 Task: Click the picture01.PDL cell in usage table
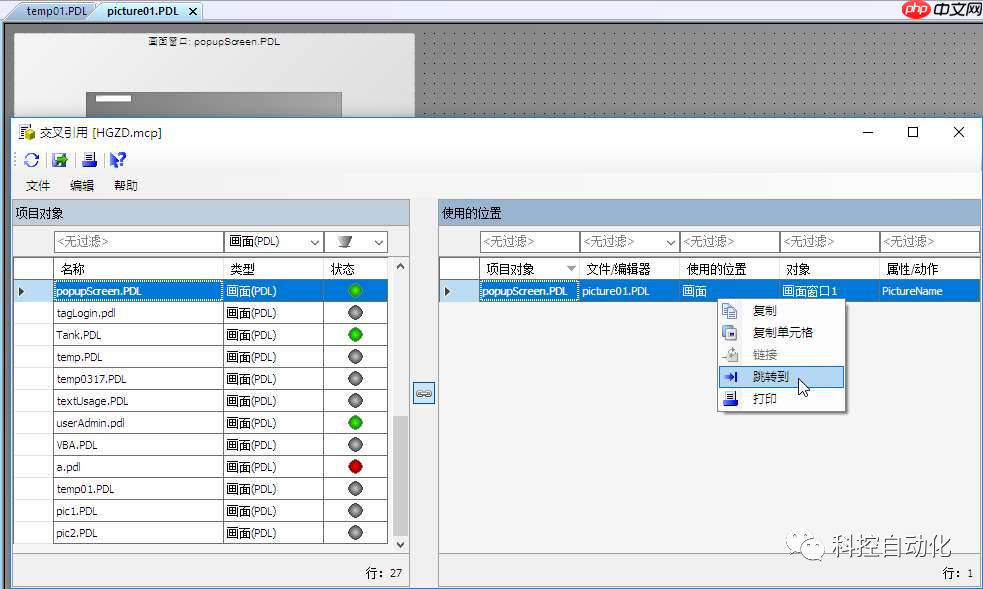tap(629, 291)
